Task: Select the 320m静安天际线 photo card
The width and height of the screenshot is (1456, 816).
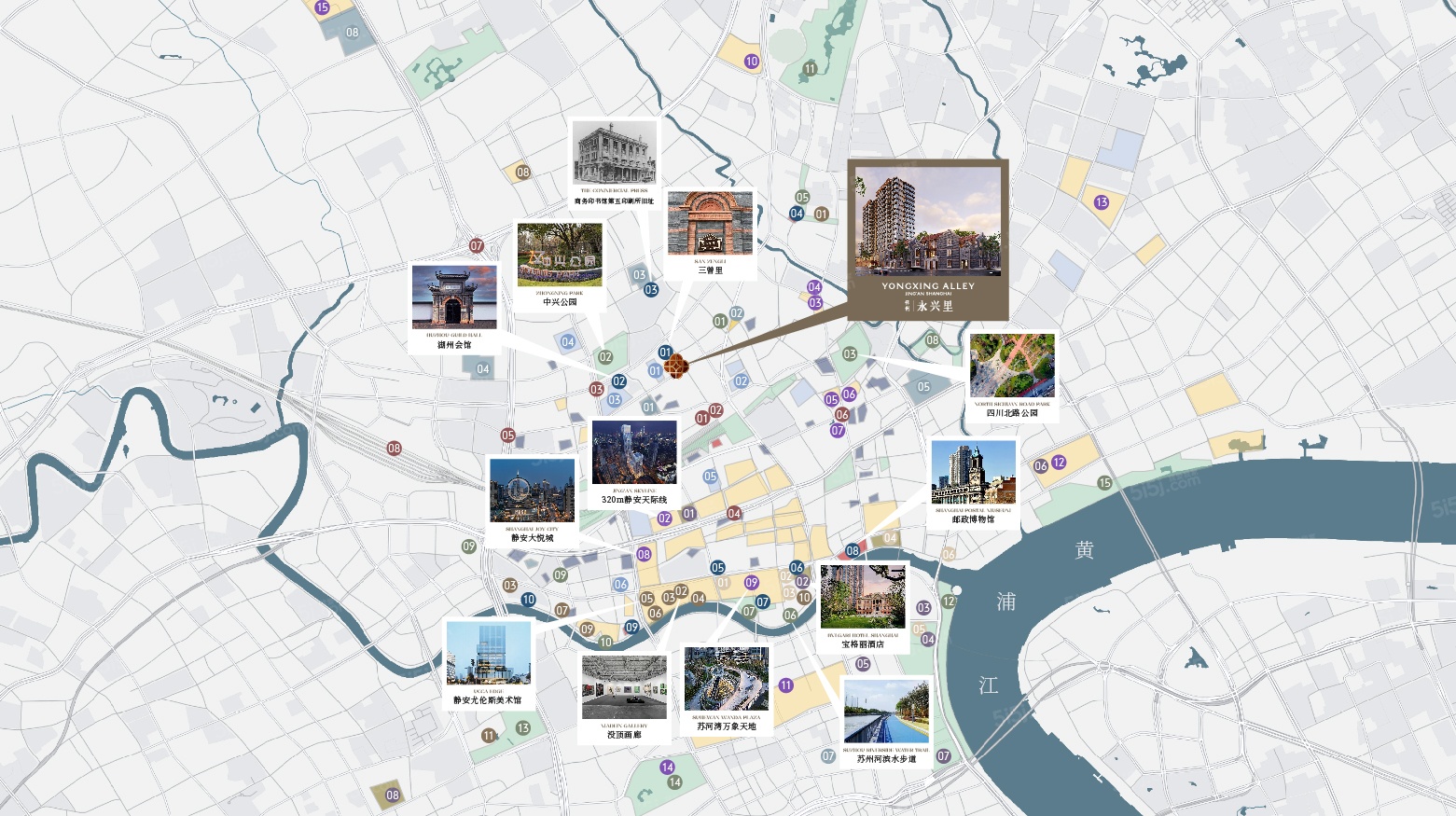Action: [634, 463]
